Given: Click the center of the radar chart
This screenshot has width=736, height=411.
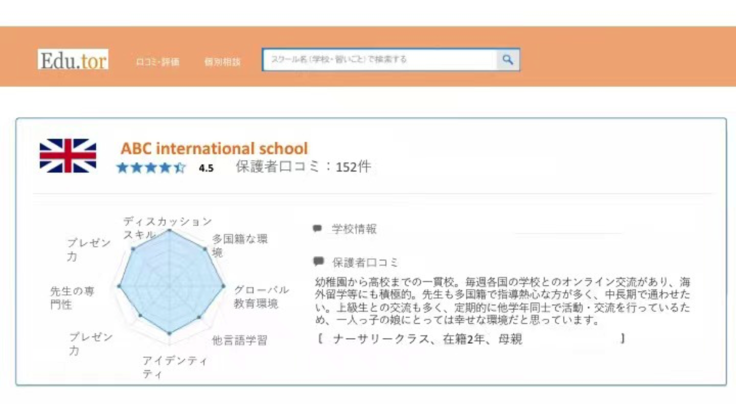Looking at the screenshot, I should pyautogui.click(x=169, y=286).
